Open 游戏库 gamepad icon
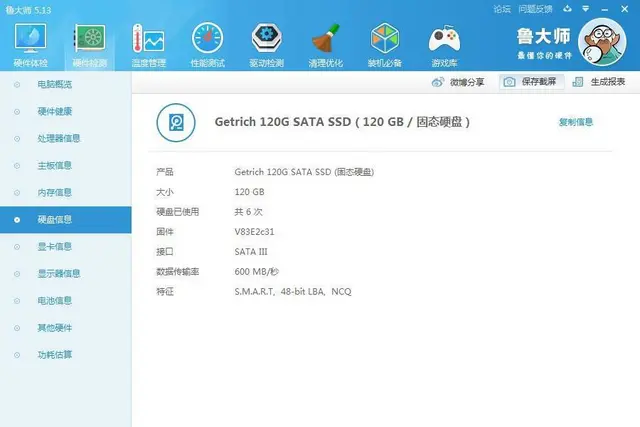 click(x=444, y=39)
